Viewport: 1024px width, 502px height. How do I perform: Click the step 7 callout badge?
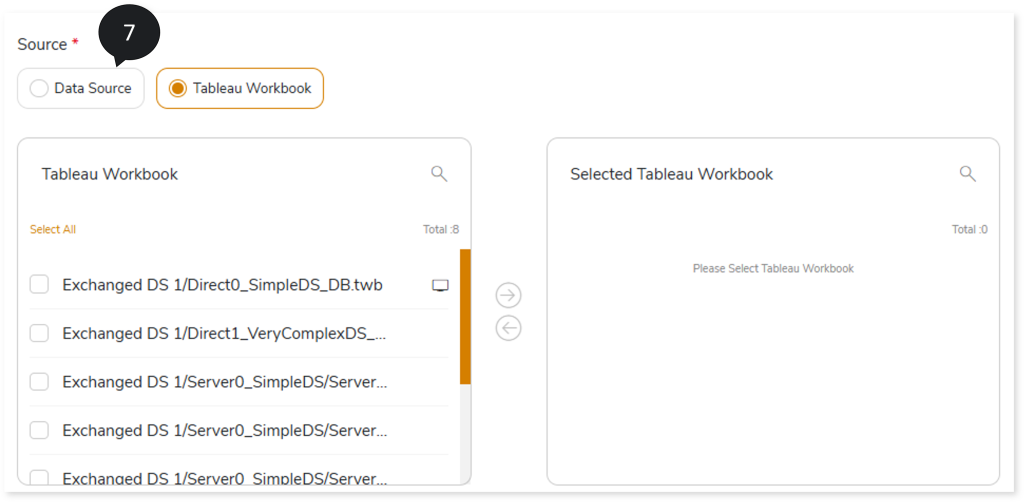(x=129, y=34)
